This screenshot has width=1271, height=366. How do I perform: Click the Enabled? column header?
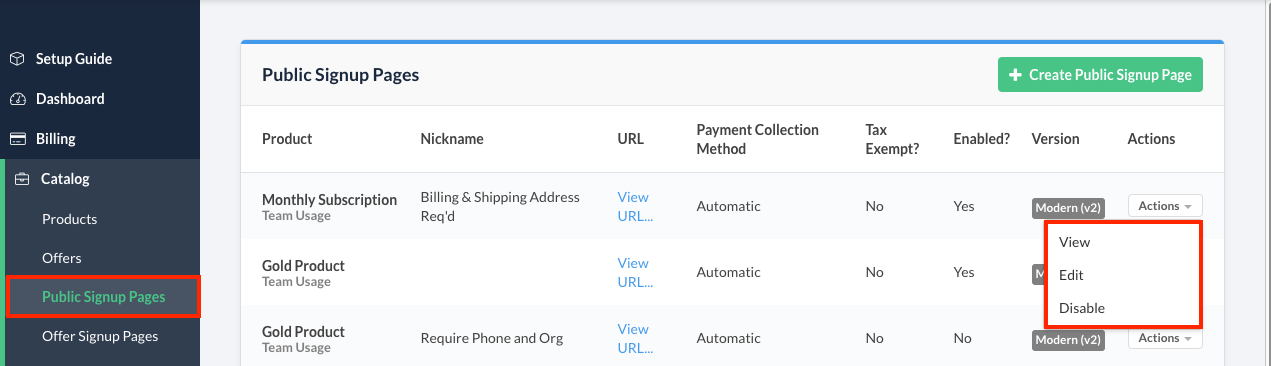982,139
